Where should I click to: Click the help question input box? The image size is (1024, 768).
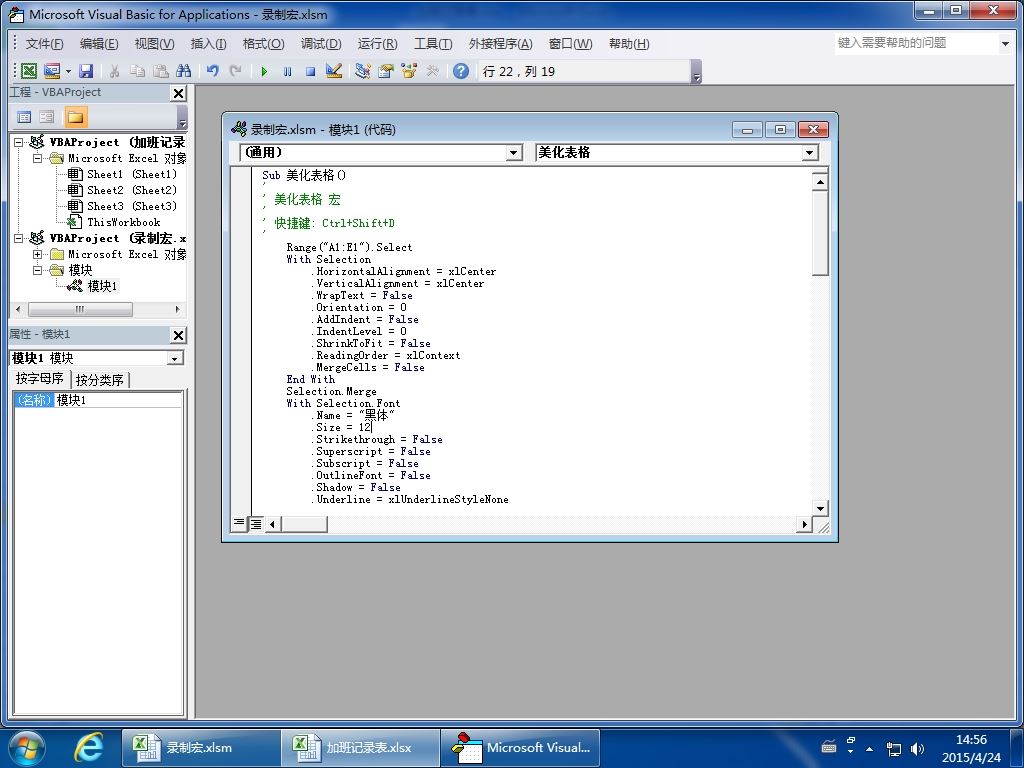(x=916, y=43)
